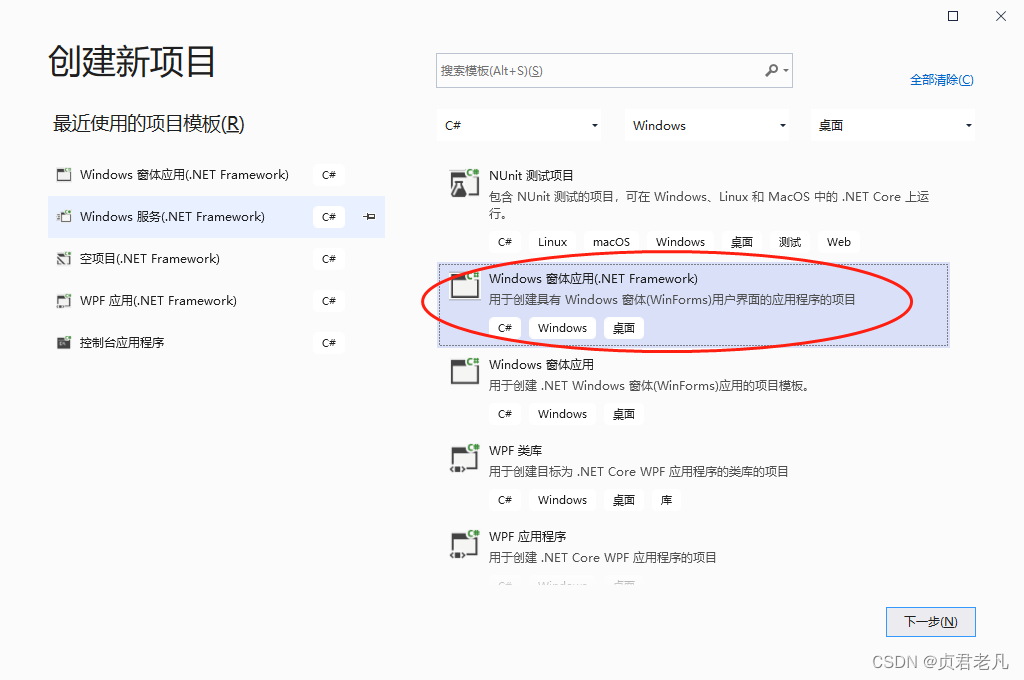1024x680 pixels.
Task: Click icon beside recent 控制台应用程序
Action: 63,342
